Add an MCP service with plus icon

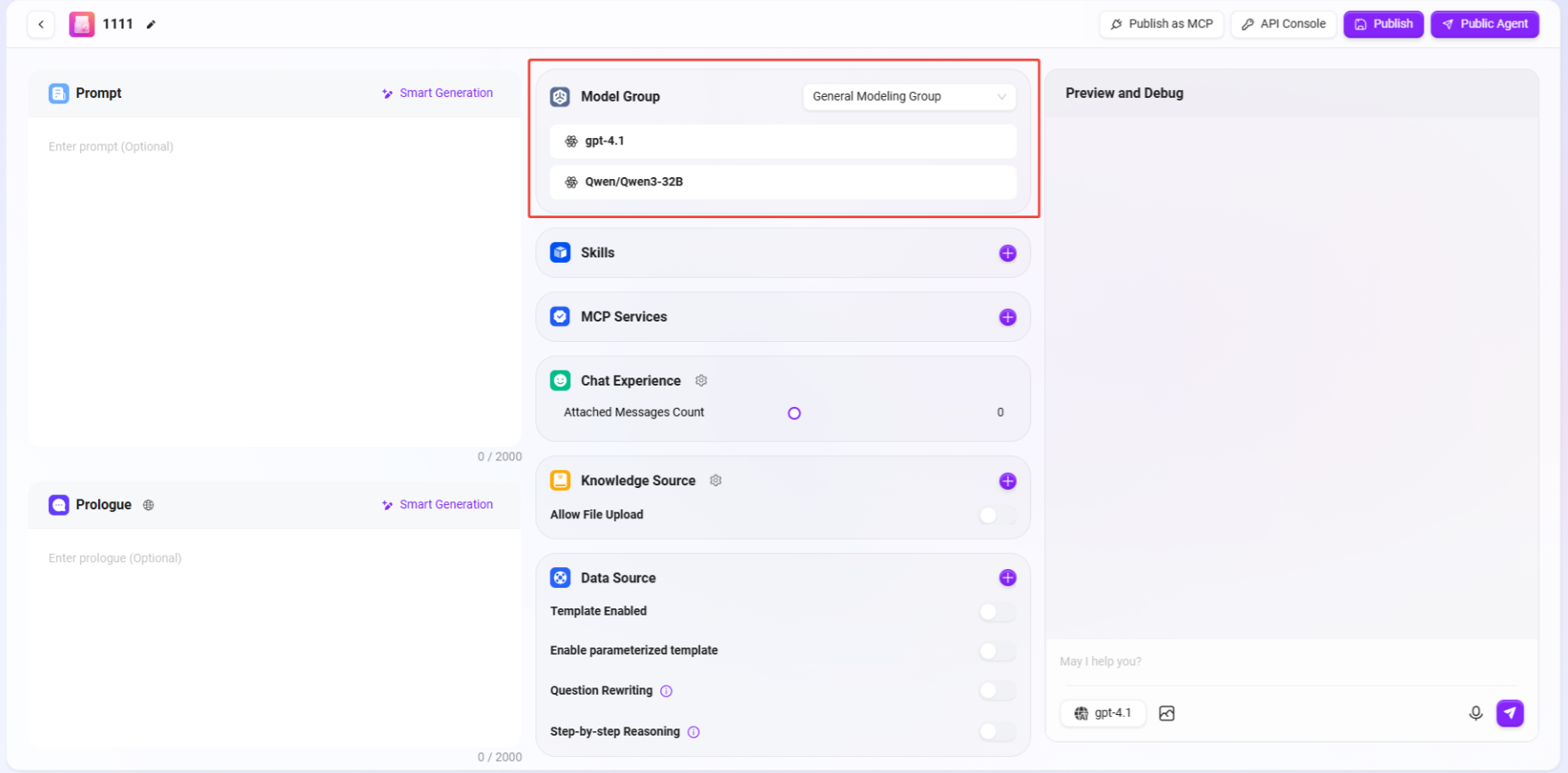1007,317
